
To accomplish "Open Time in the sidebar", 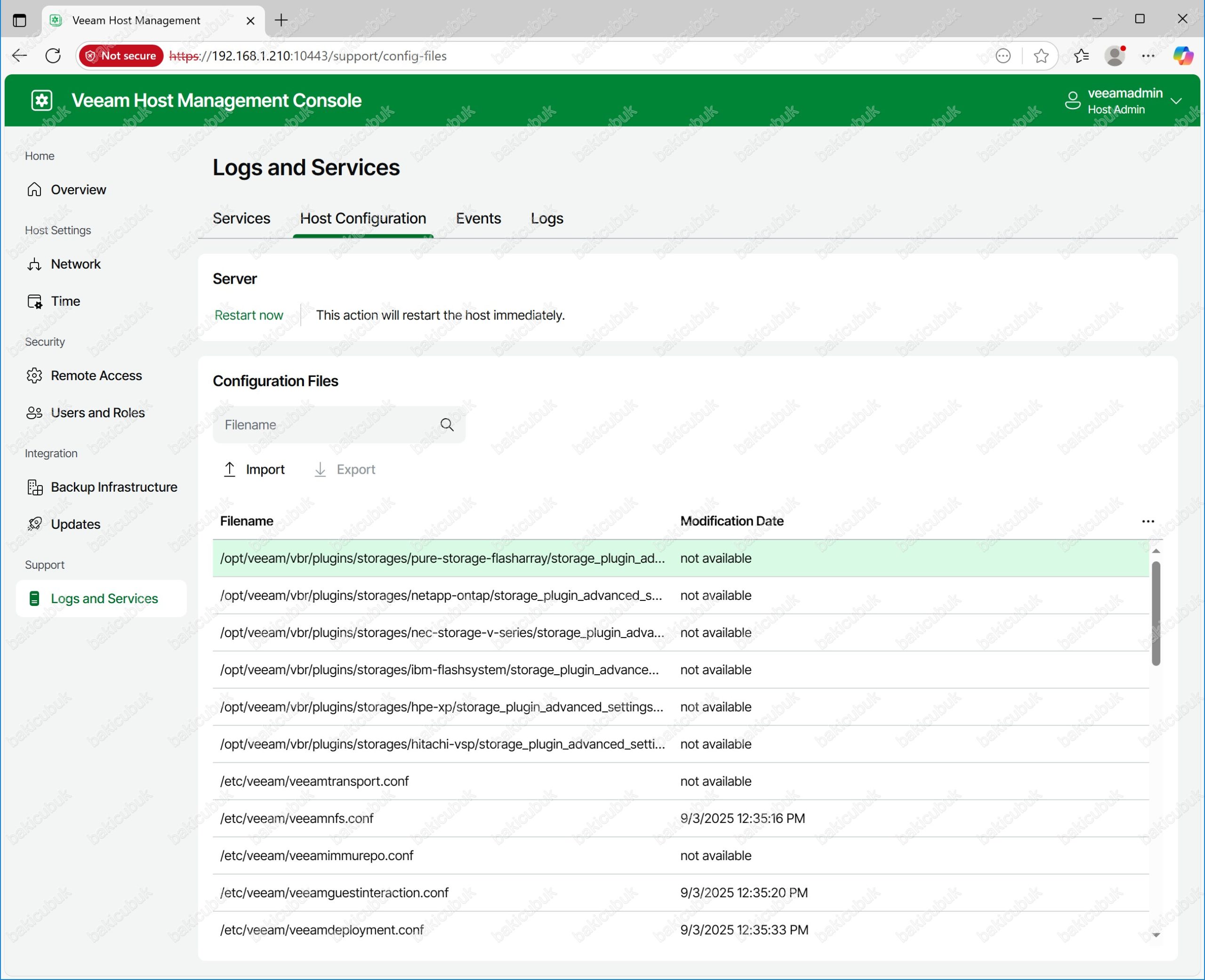I will tap(102, 301).
